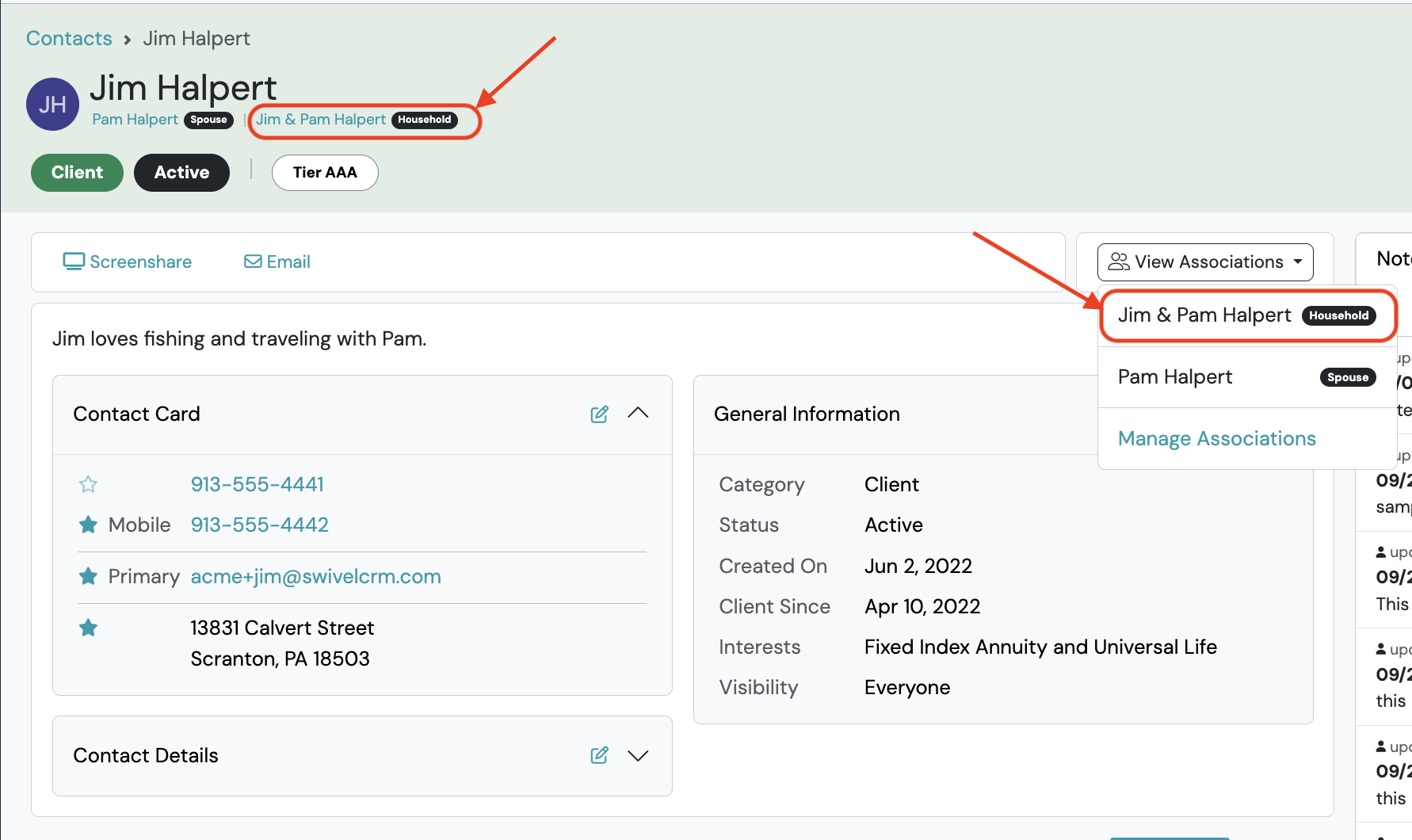1412x840 pixels.
Task: Click Jim Halpert breadcrumb text
Action: 197,38
